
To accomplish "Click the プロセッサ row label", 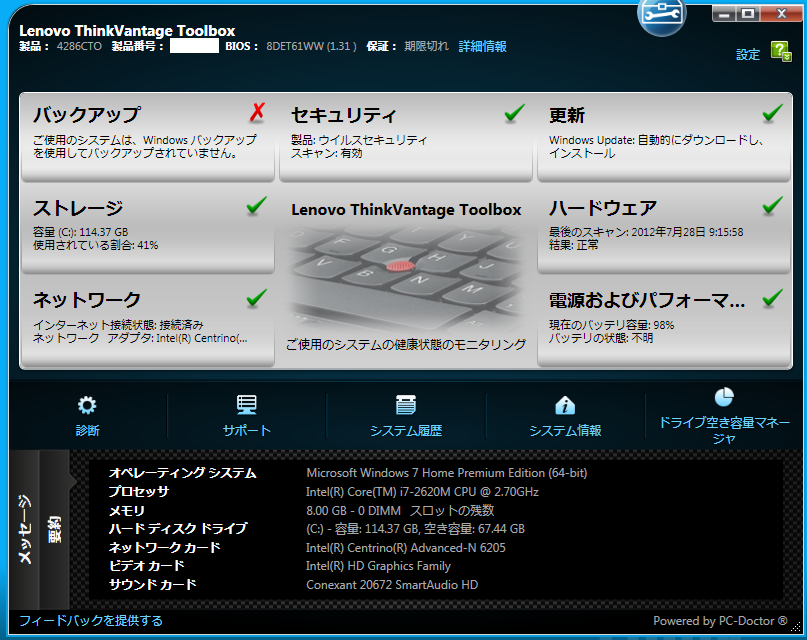I will click(x=138, y=491).
